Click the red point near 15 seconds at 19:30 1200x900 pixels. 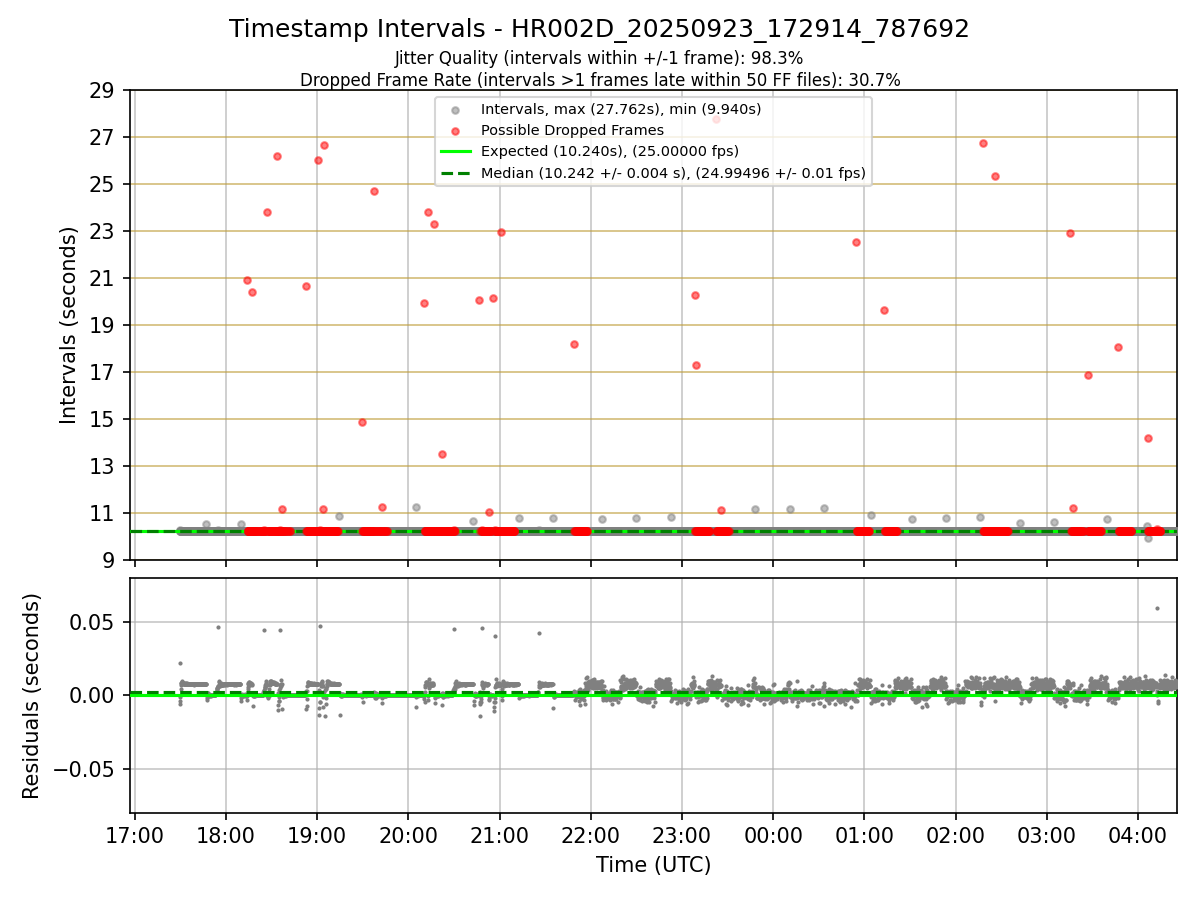tap(362, 422)
